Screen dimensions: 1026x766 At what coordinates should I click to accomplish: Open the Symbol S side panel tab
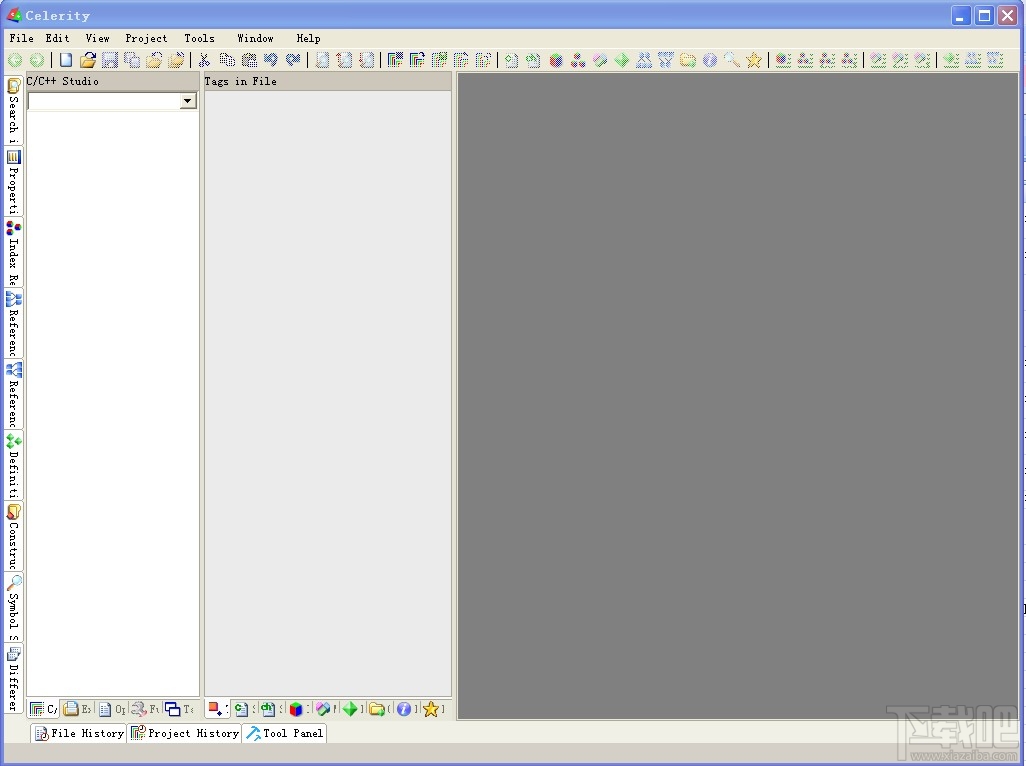coord(14,608)
